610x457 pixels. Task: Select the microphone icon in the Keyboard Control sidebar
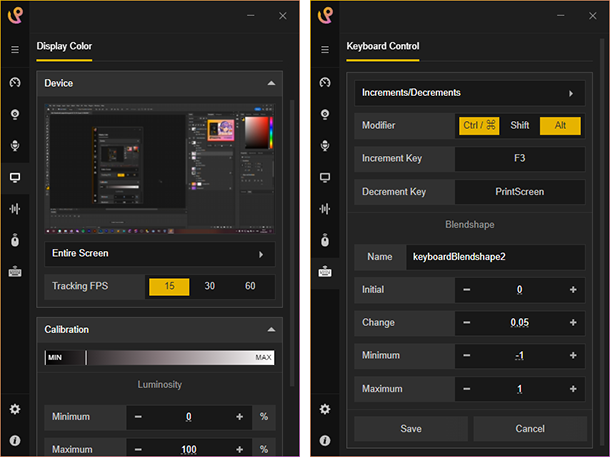click(x=325, y=146)
